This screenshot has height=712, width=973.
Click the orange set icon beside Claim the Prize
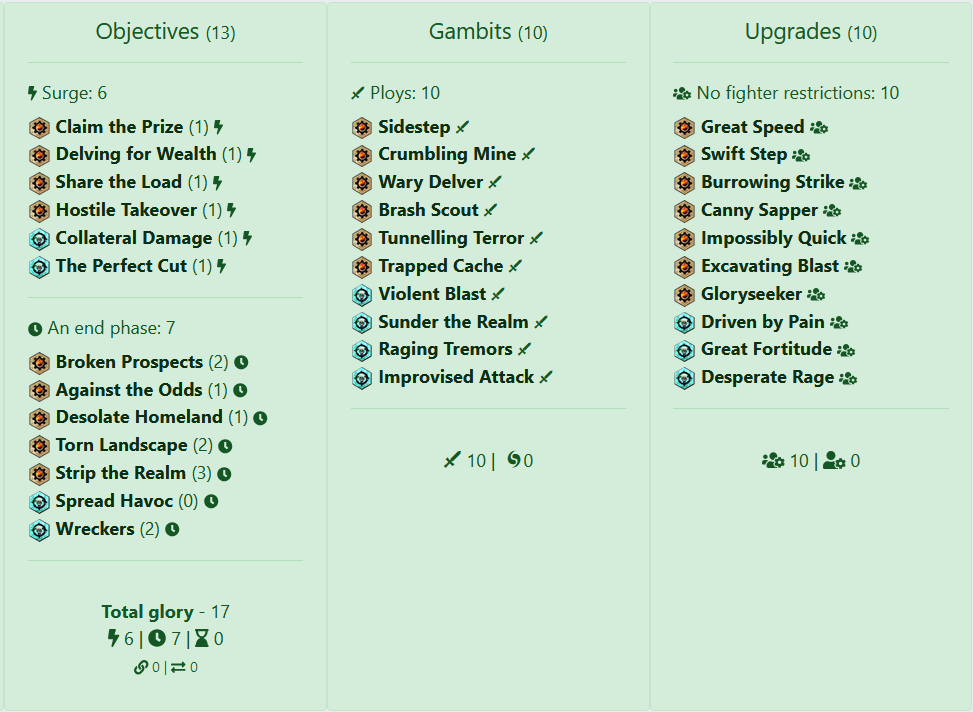pos(39,128)
